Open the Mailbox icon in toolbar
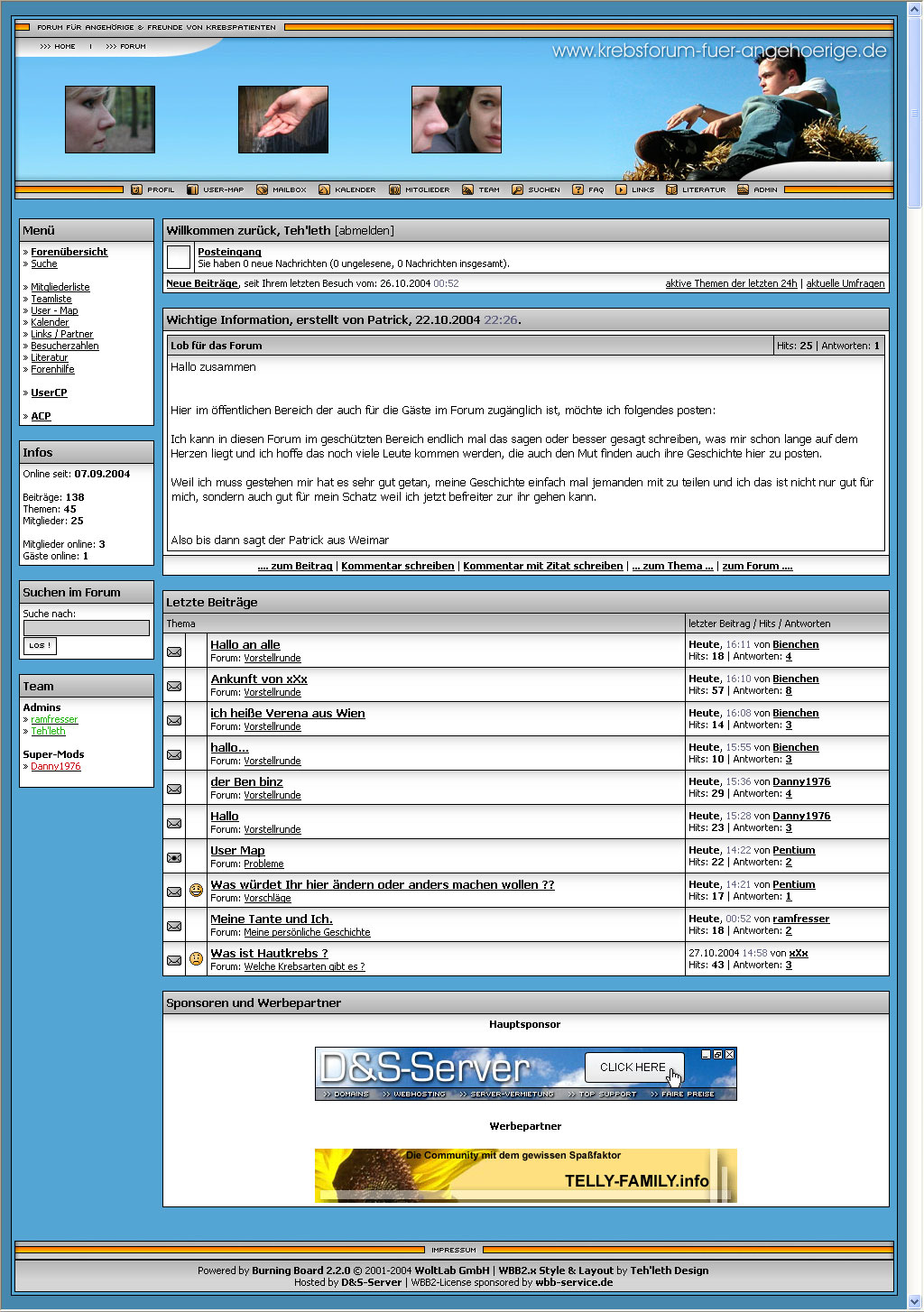This screenshot has height=1312, width=924. [x=262, y=189]
